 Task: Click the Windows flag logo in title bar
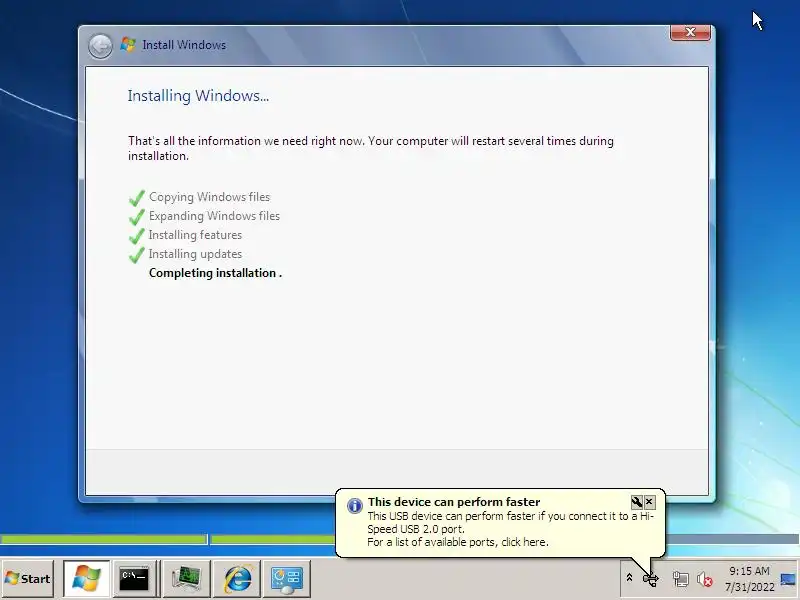[128, 44]
